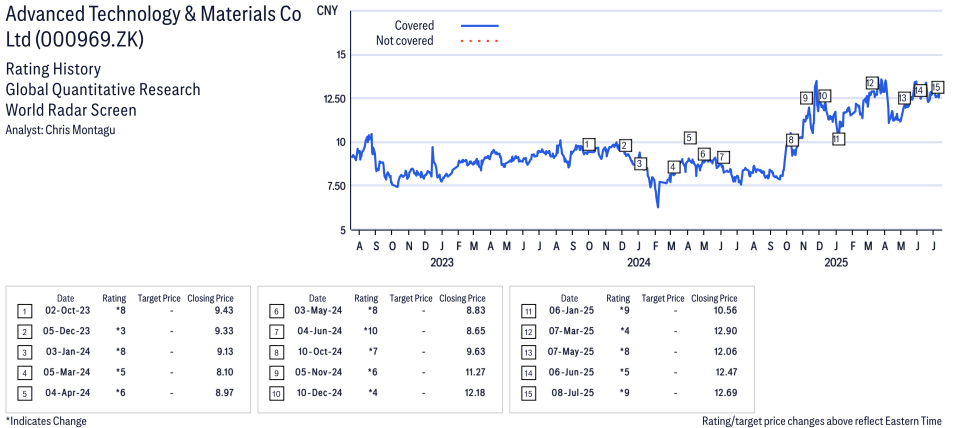Click chart marker 13 on the graph
The width and height of the screenshot is (953, 428).
(903, 98)
